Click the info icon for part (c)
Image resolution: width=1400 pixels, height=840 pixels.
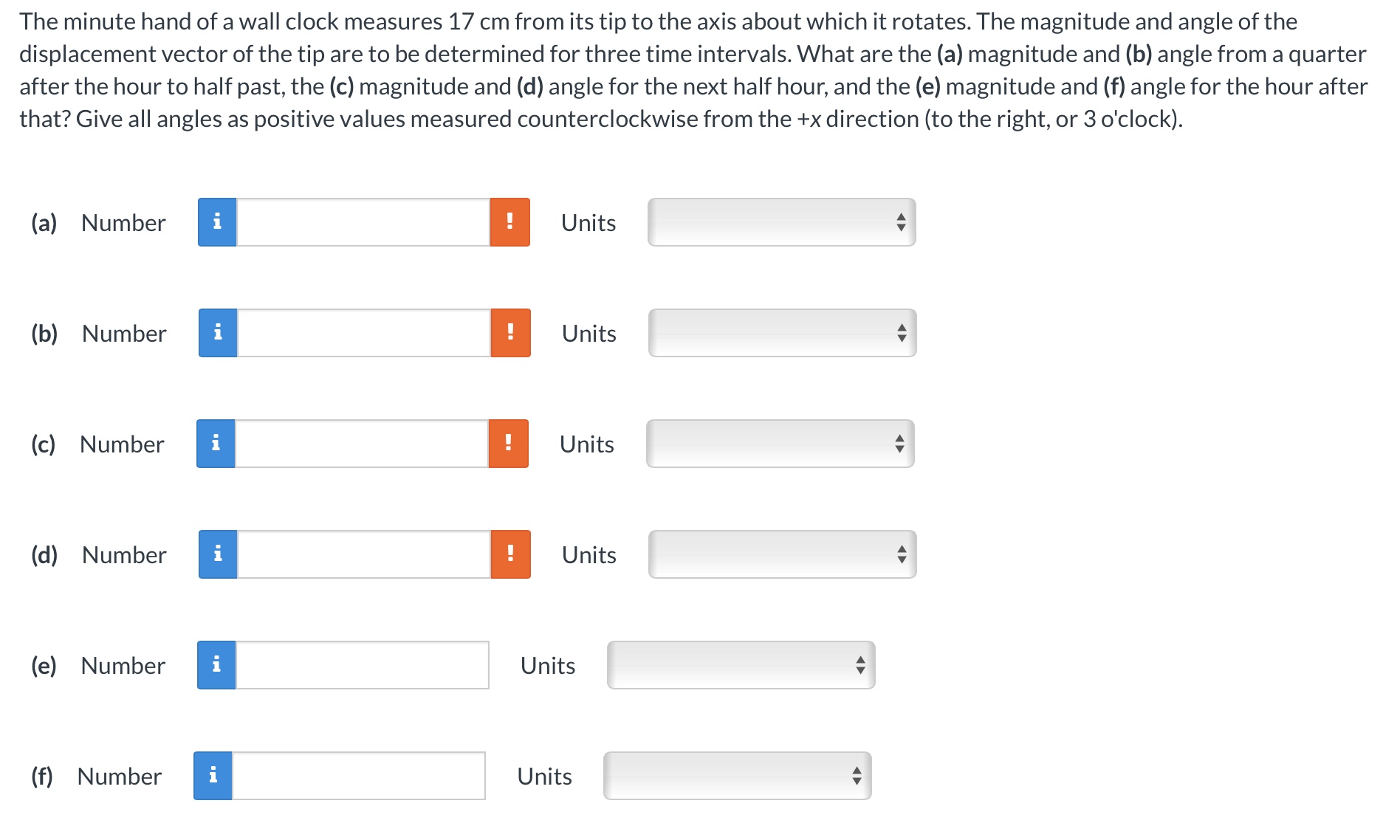pos(215,444)
